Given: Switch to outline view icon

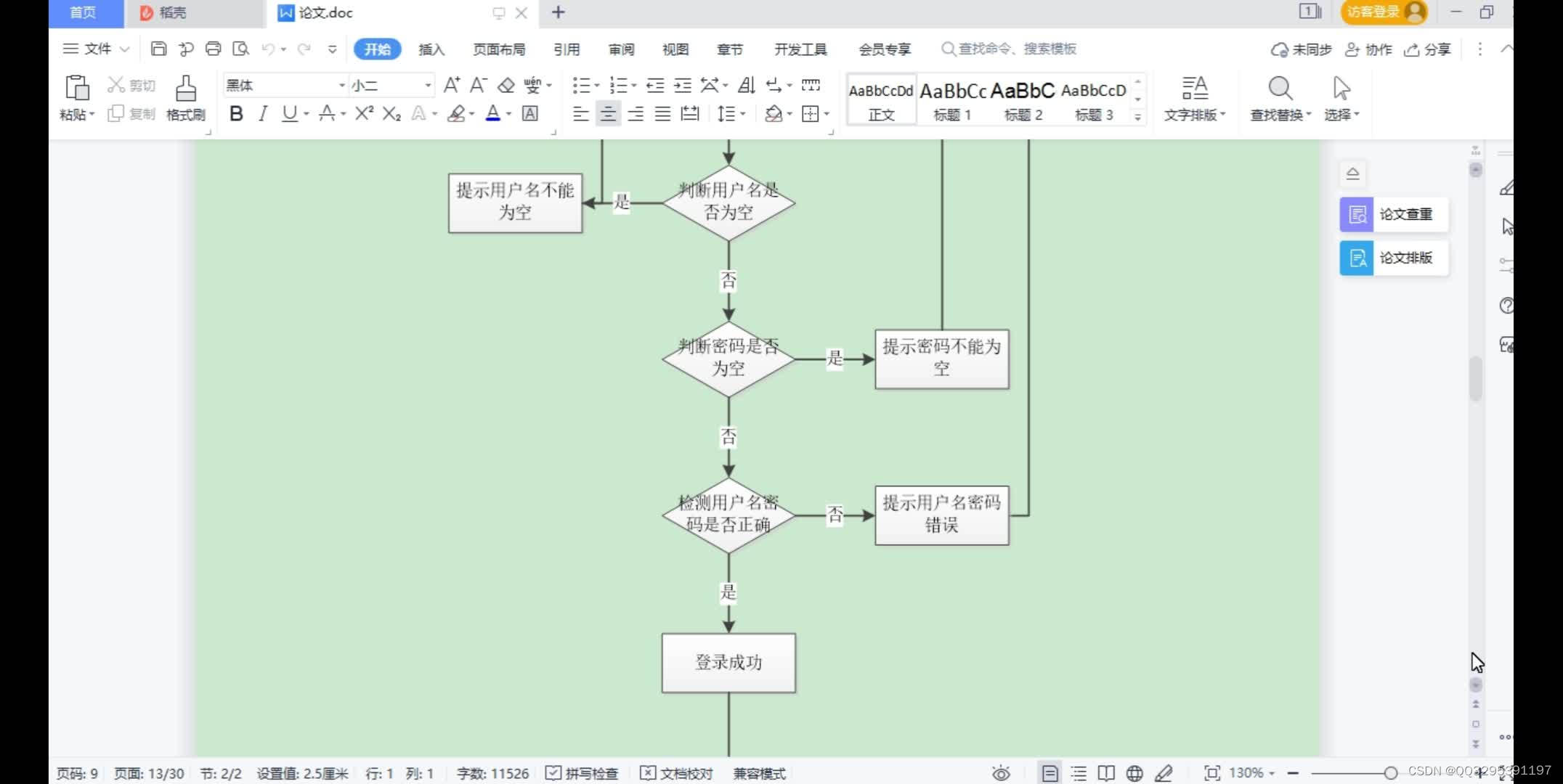Looking at the screenshot, I should (x=1079, y=773).
